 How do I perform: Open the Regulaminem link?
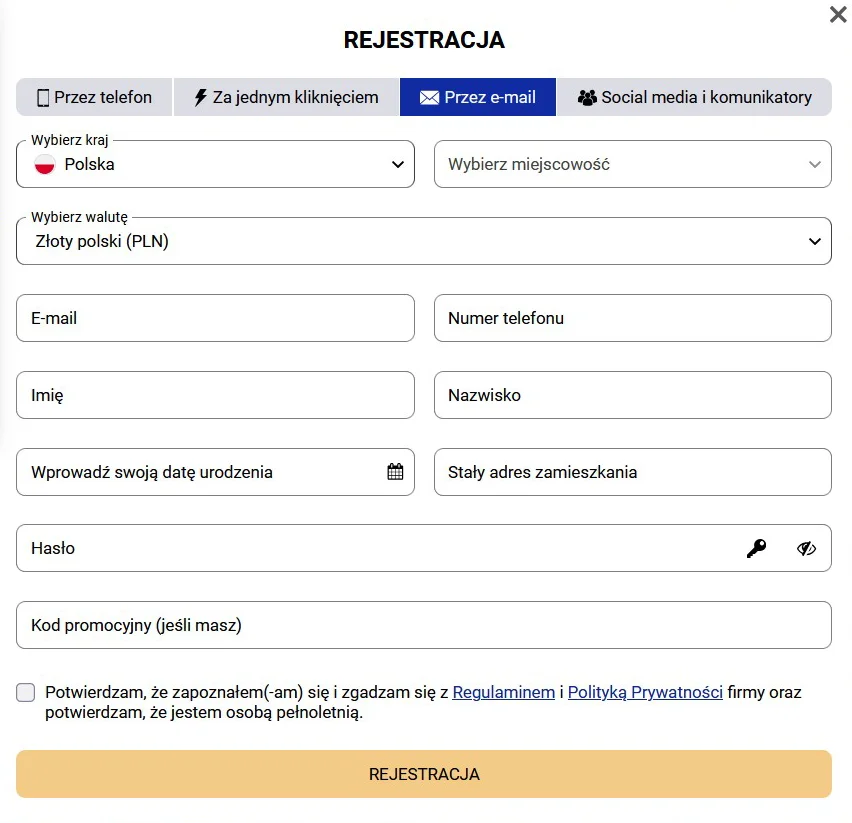[503, 691]
